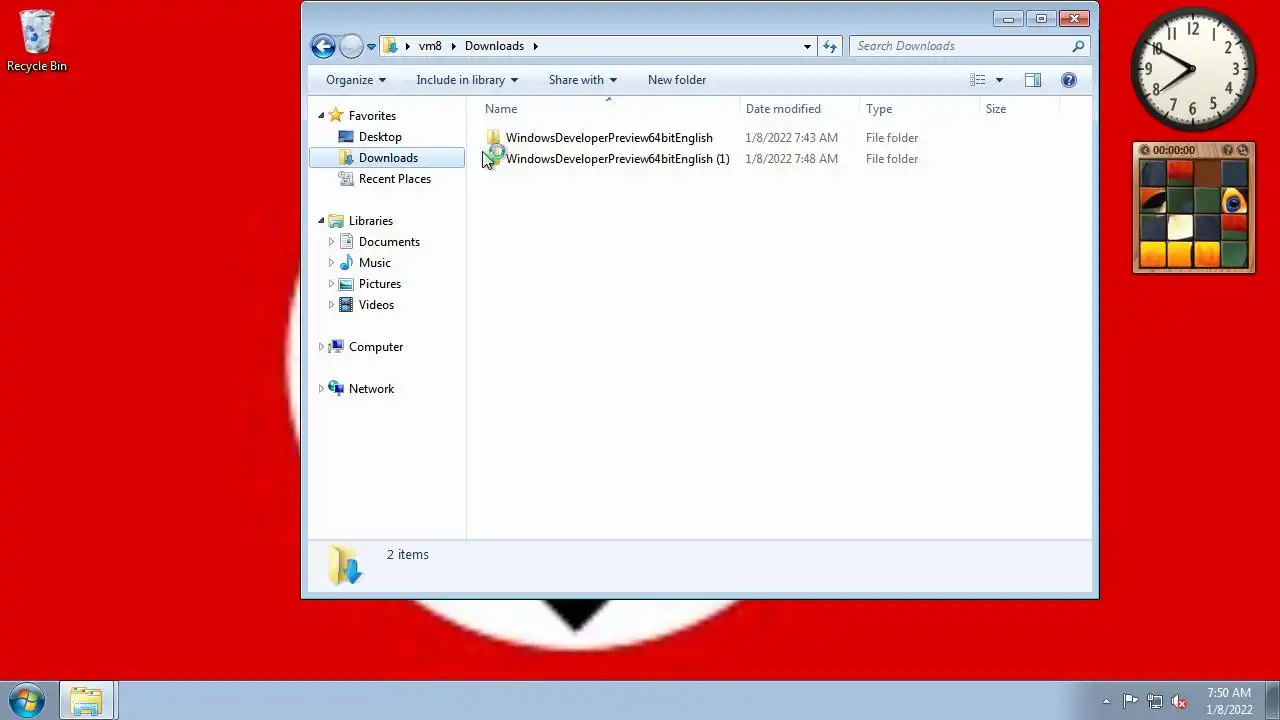Open the Videos library
Viewport: 1280px width, 720px height.
(x=376, y=305)
